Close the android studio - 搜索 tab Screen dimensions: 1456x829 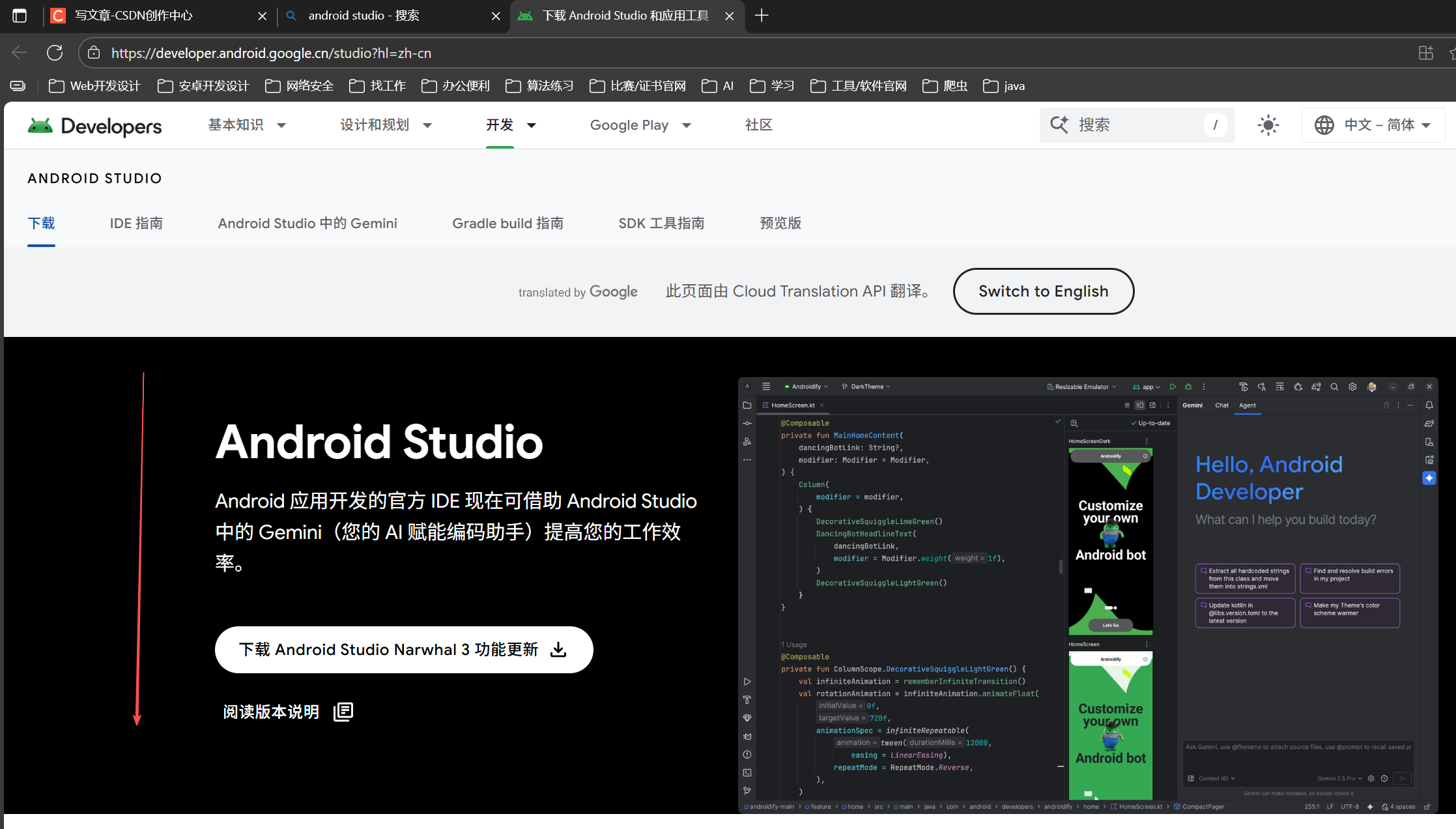click(496, 16)
